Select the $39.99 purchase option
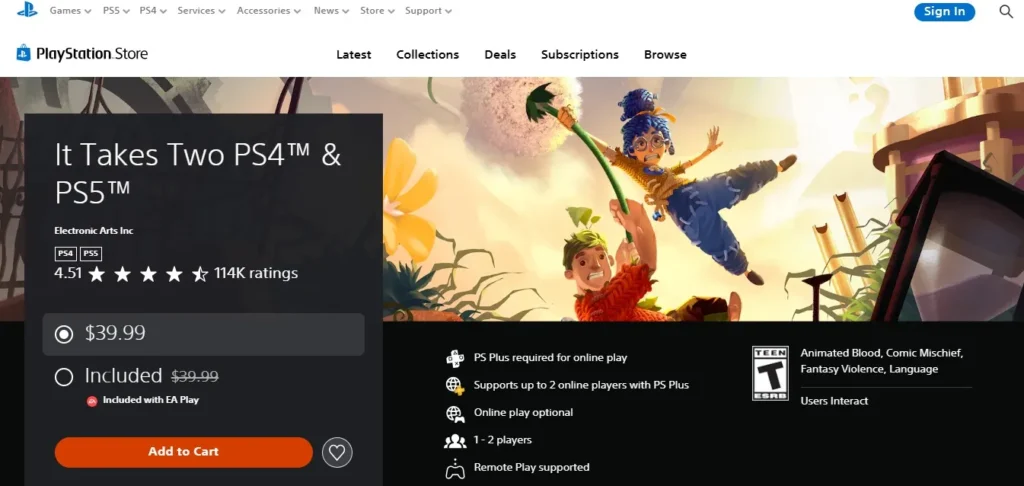The image size is (1024, 486). tap(64, 334)
